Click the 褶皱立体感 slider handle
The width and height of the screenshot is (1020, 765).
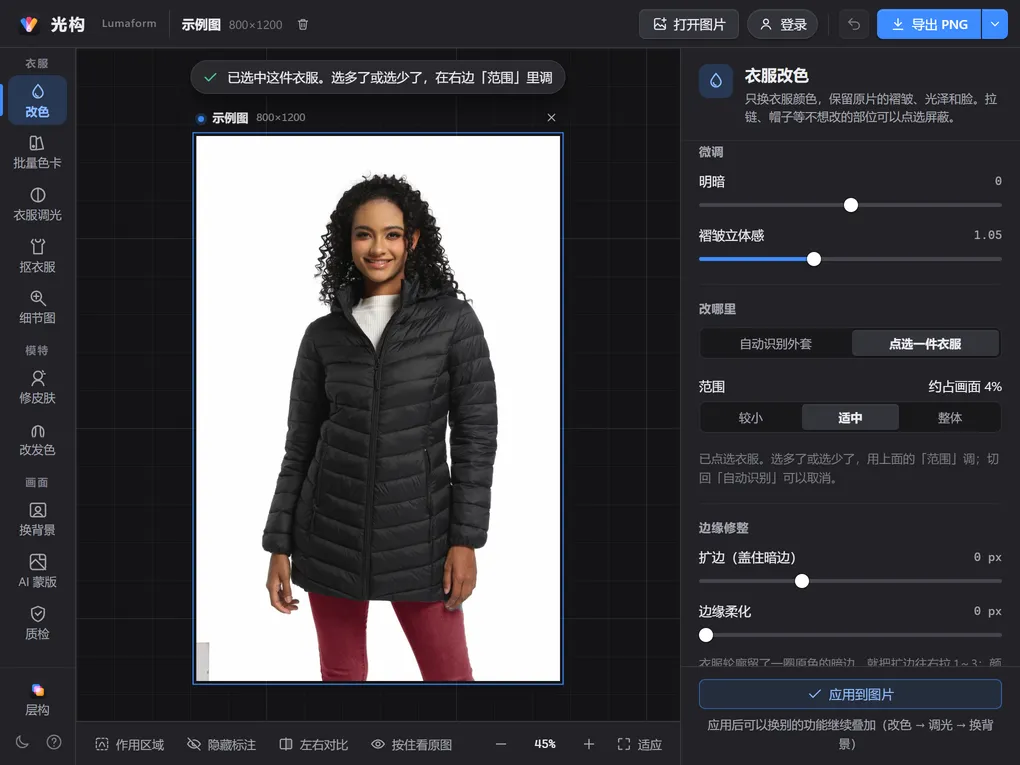tap(814, 259)
